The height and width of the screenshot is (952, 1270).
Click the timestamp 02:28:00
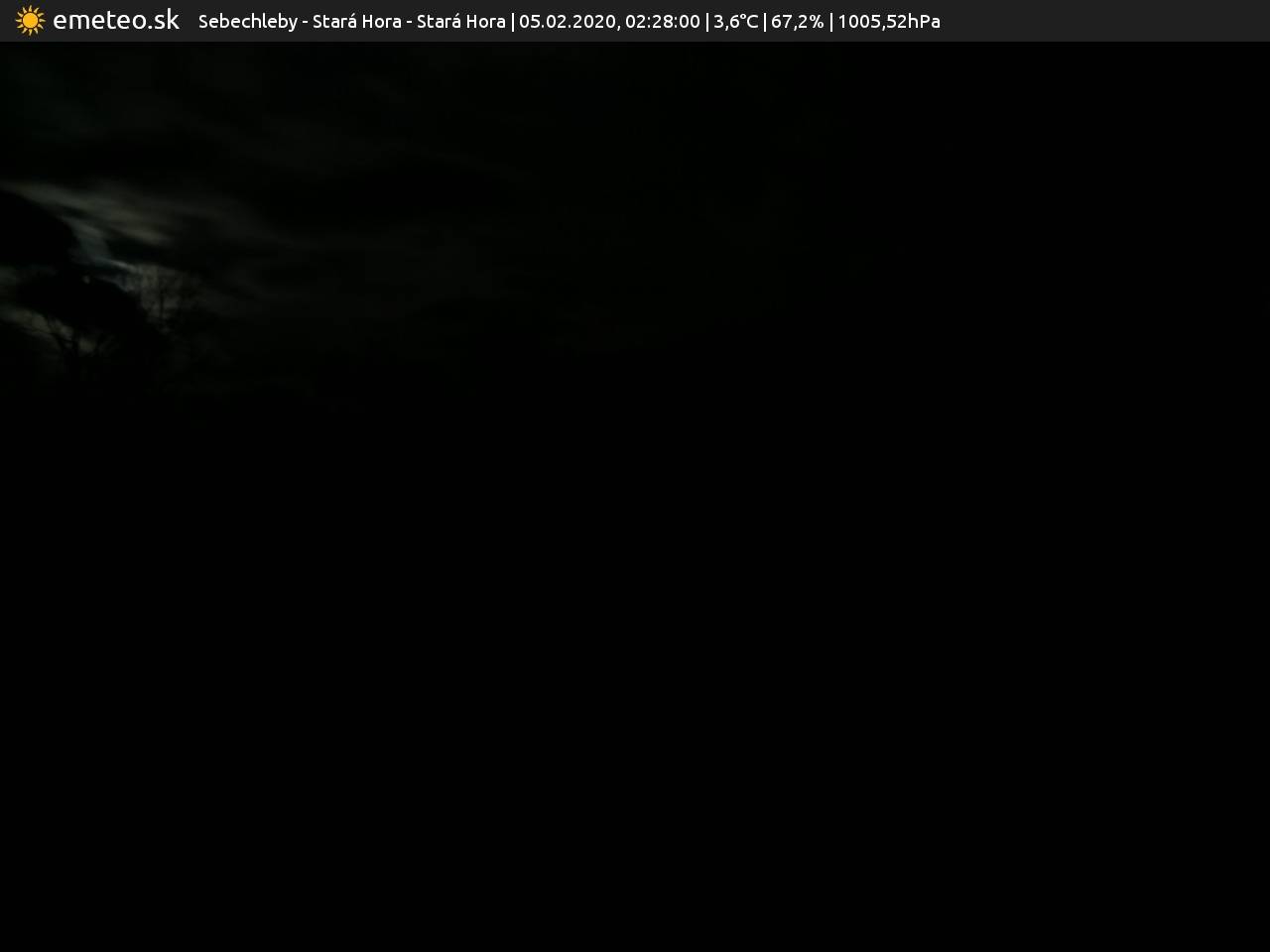[x=662, y=22]
